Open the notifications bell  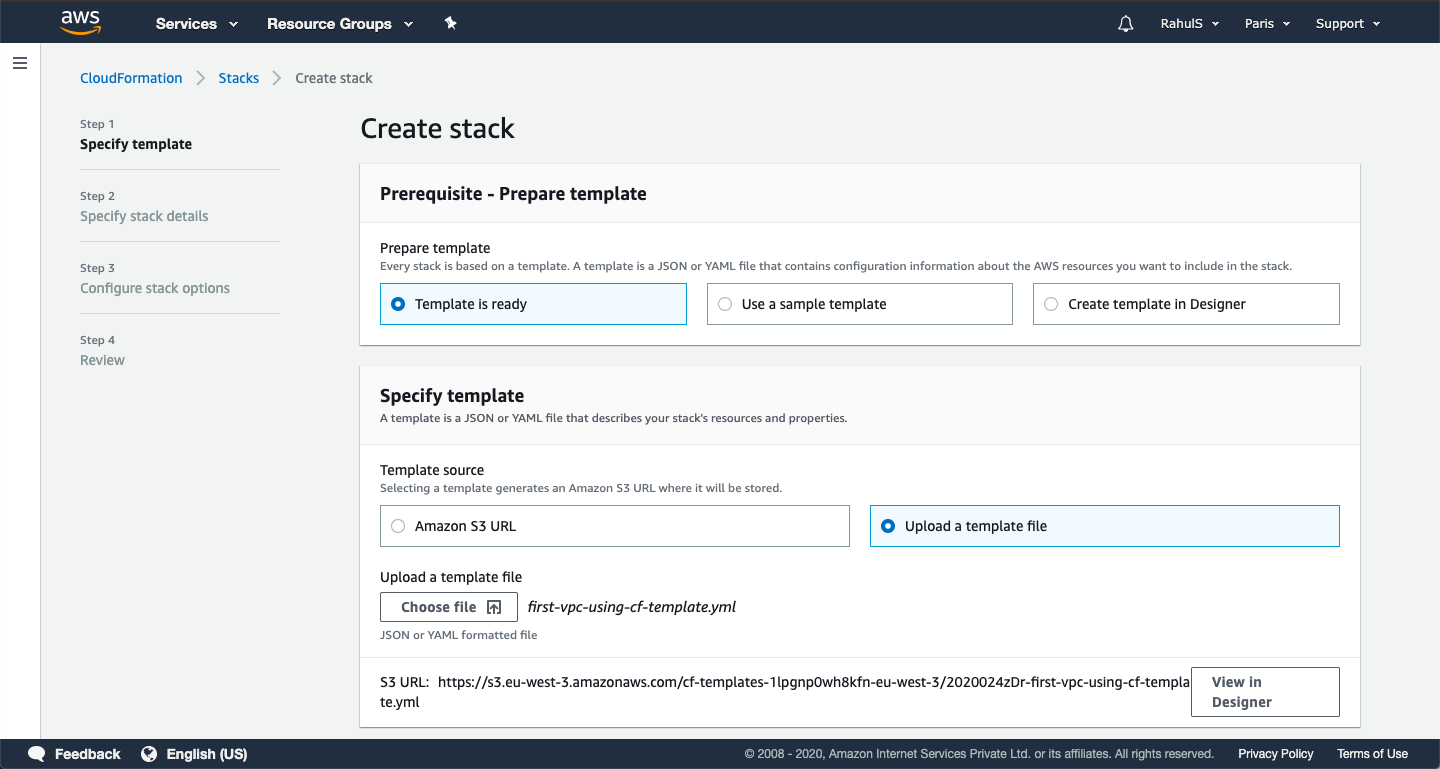point(1126,24)
